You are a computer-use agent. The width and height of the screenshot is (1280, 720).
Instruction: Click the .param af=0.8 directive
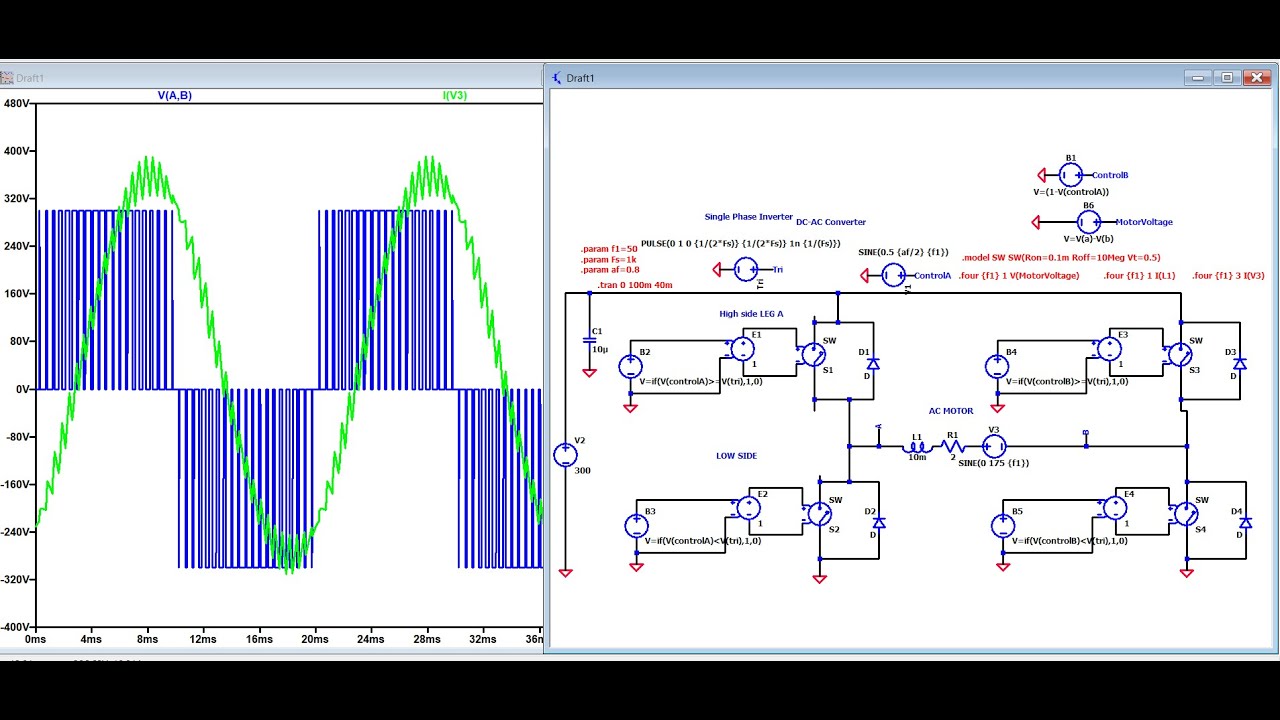pos(610,269)
